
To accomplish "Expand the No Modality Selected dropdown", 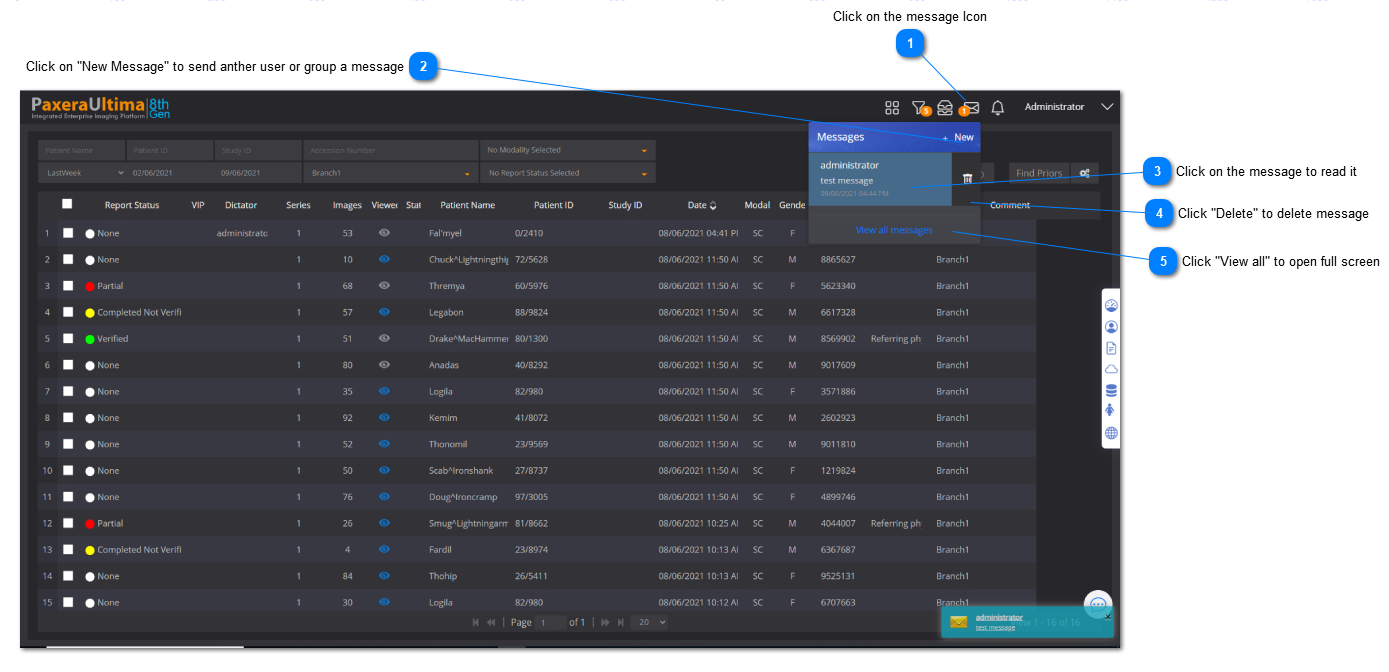I will pyautogui.click(x=567, y=150).
